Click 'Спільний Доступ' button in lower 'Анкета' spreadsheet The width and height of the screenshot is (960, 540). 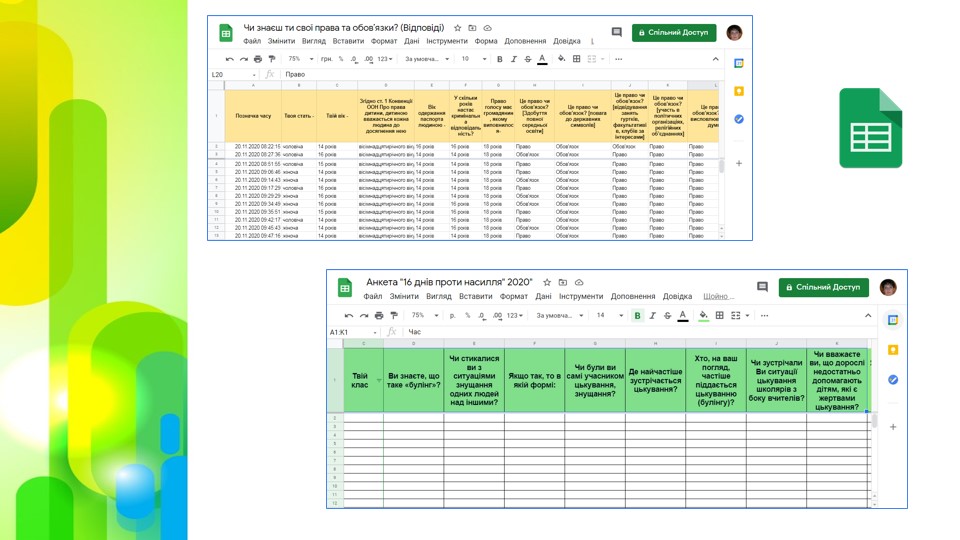[823, 287]
